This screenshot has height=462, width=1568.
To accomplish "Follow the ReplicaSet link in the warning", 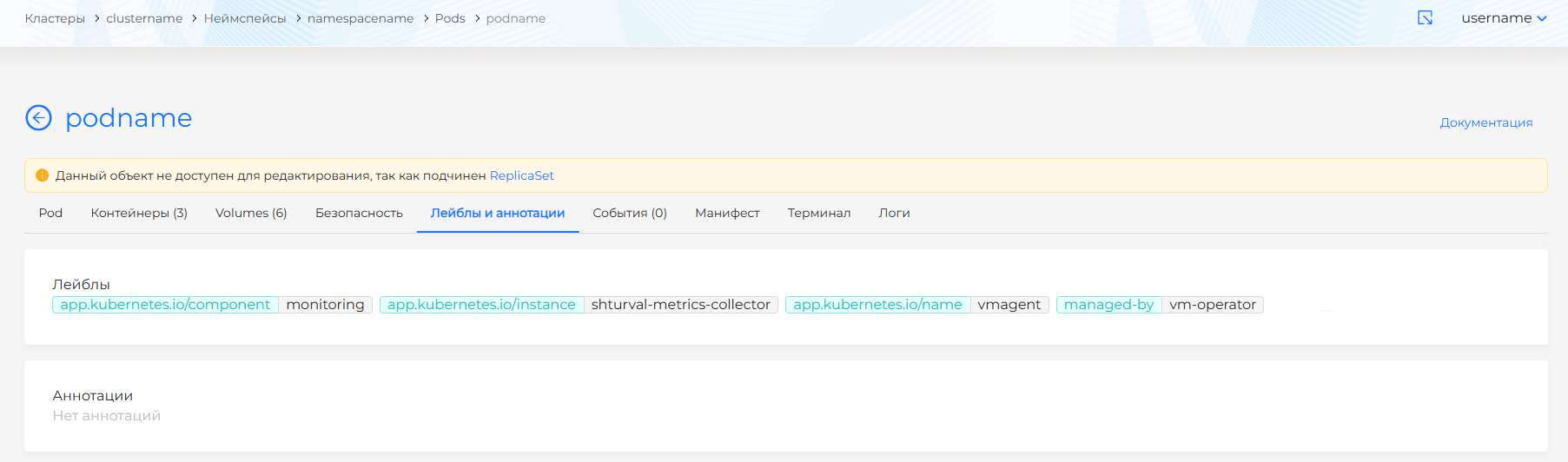I will [521, 175].
